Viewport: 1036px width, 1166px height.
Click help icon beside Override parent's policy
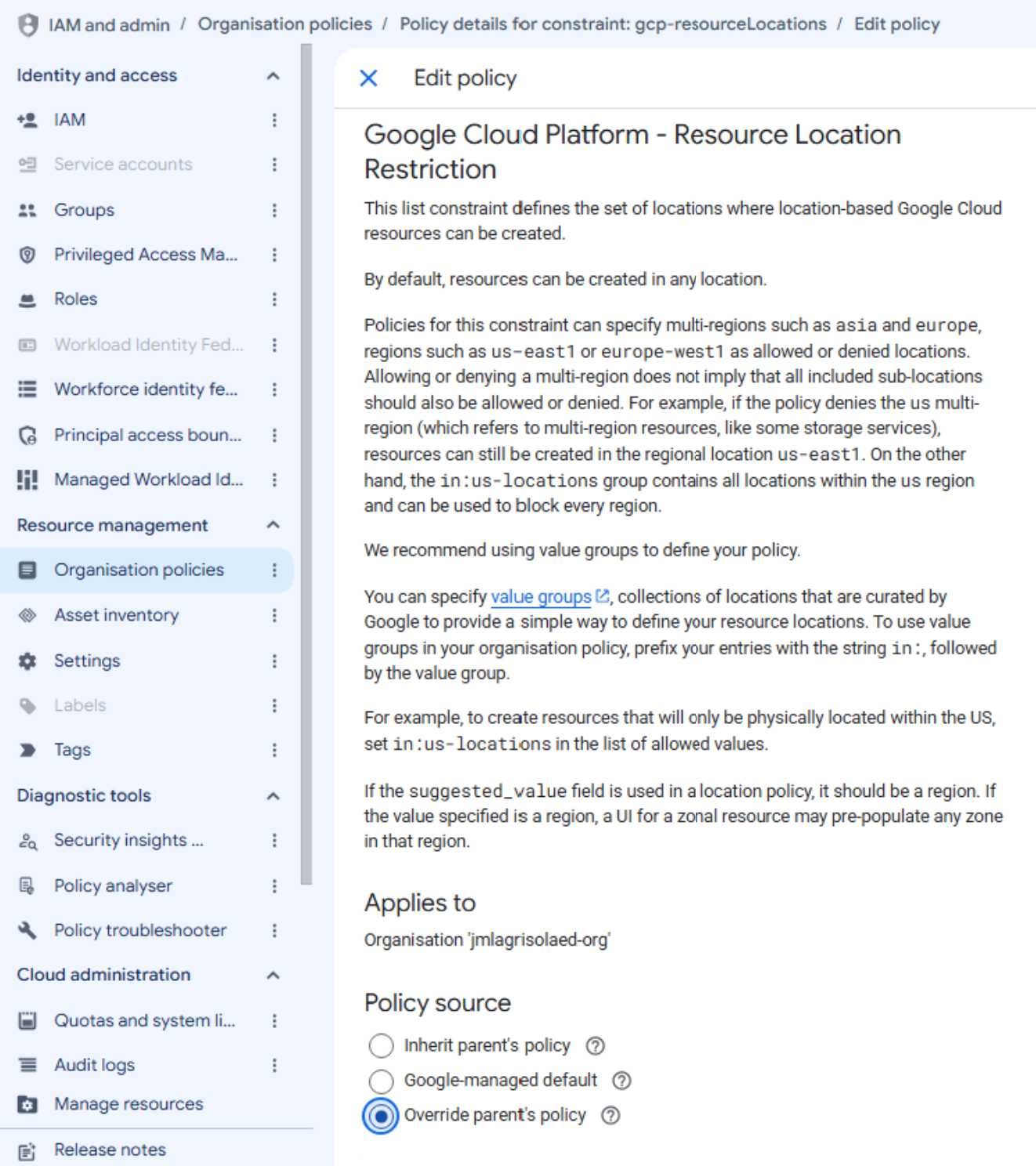610,1115
